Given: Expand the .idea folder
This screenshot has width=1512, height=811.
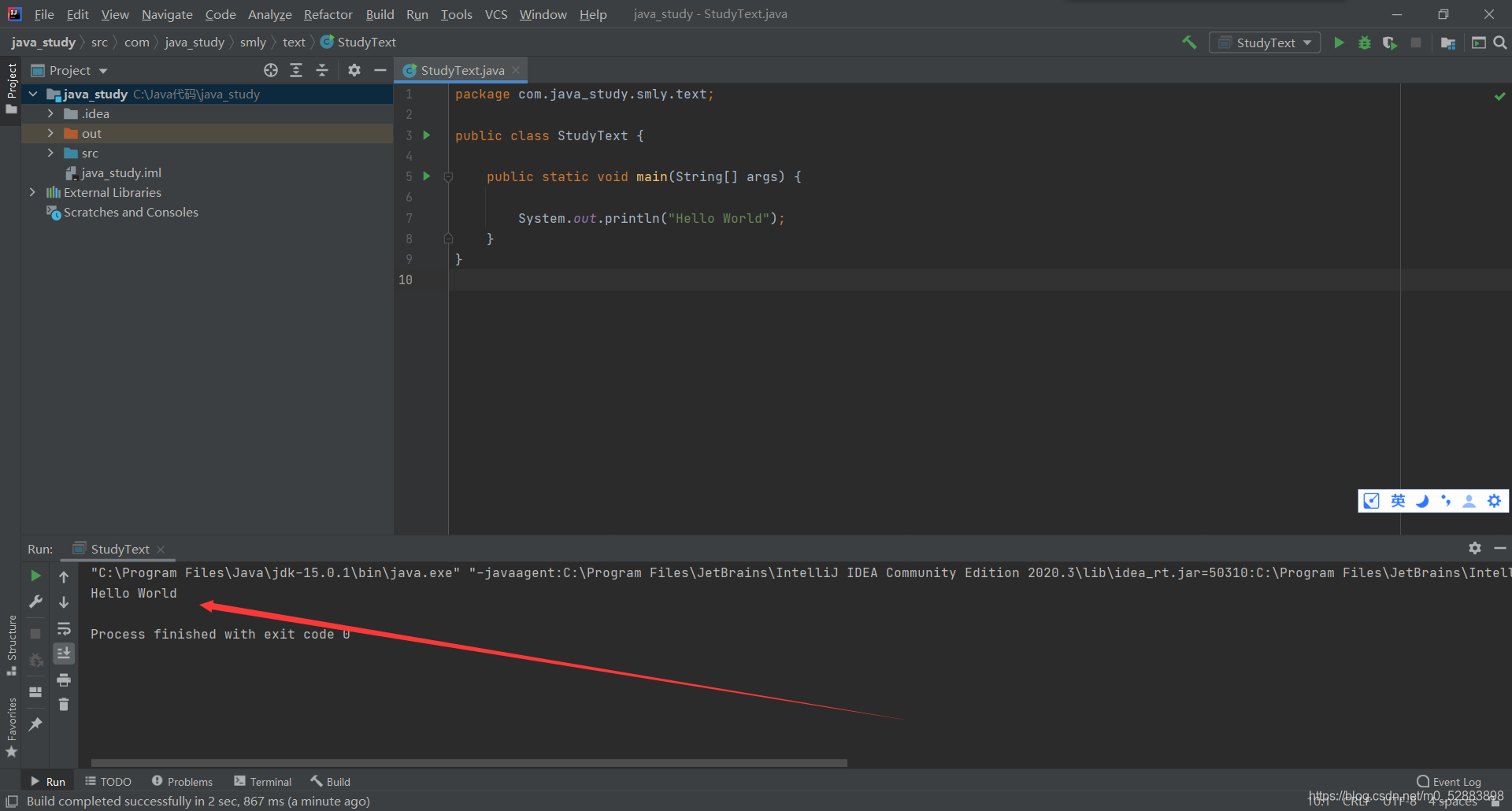Looking at the screenshot, I should click(50, 114).
